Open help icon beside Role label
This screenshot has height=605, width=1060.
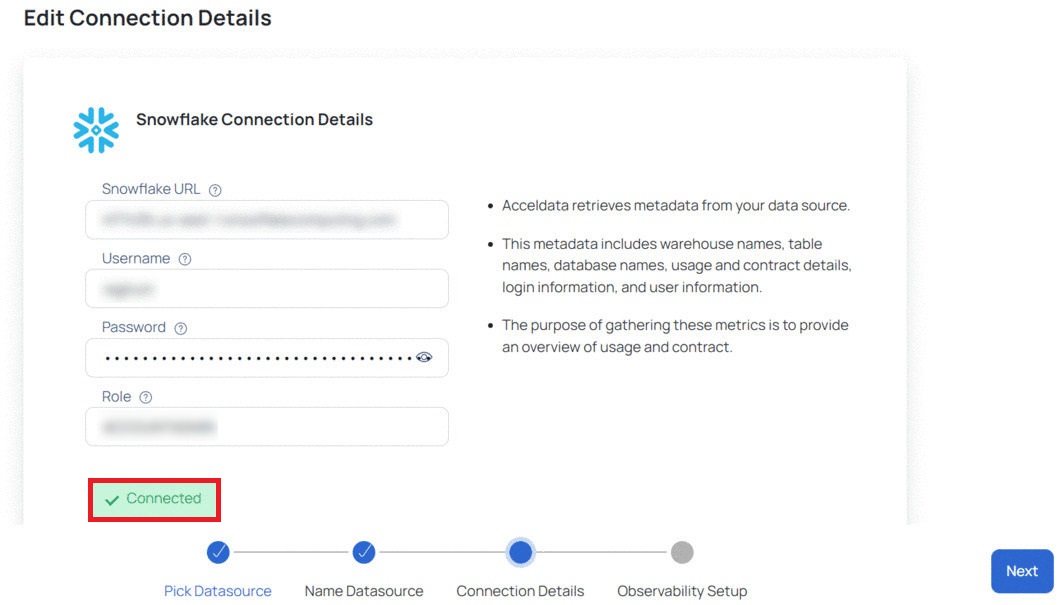[145, 397]
